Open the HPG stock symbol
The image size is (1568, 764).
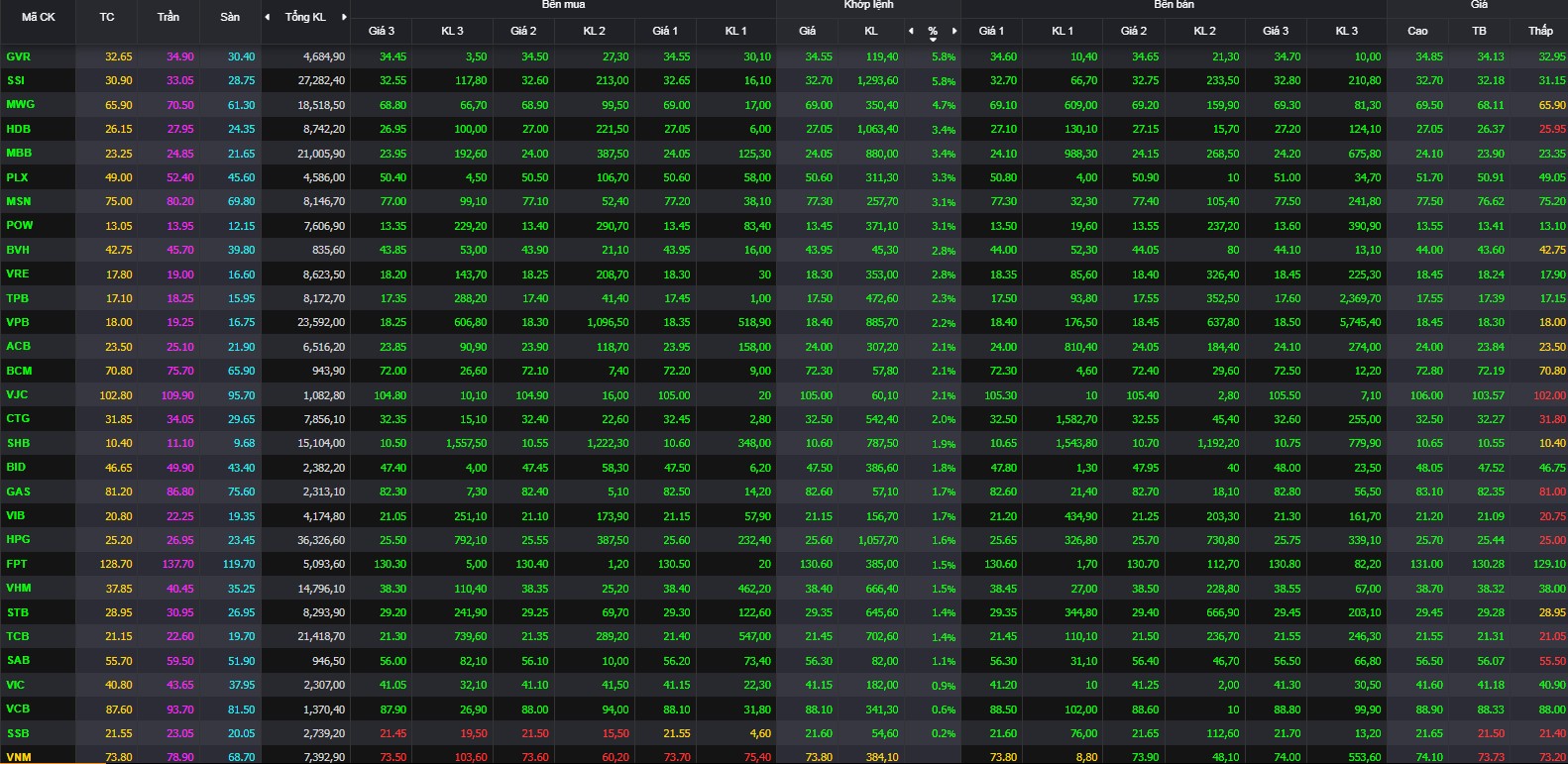pyautogui.click(x=18, y=539)
